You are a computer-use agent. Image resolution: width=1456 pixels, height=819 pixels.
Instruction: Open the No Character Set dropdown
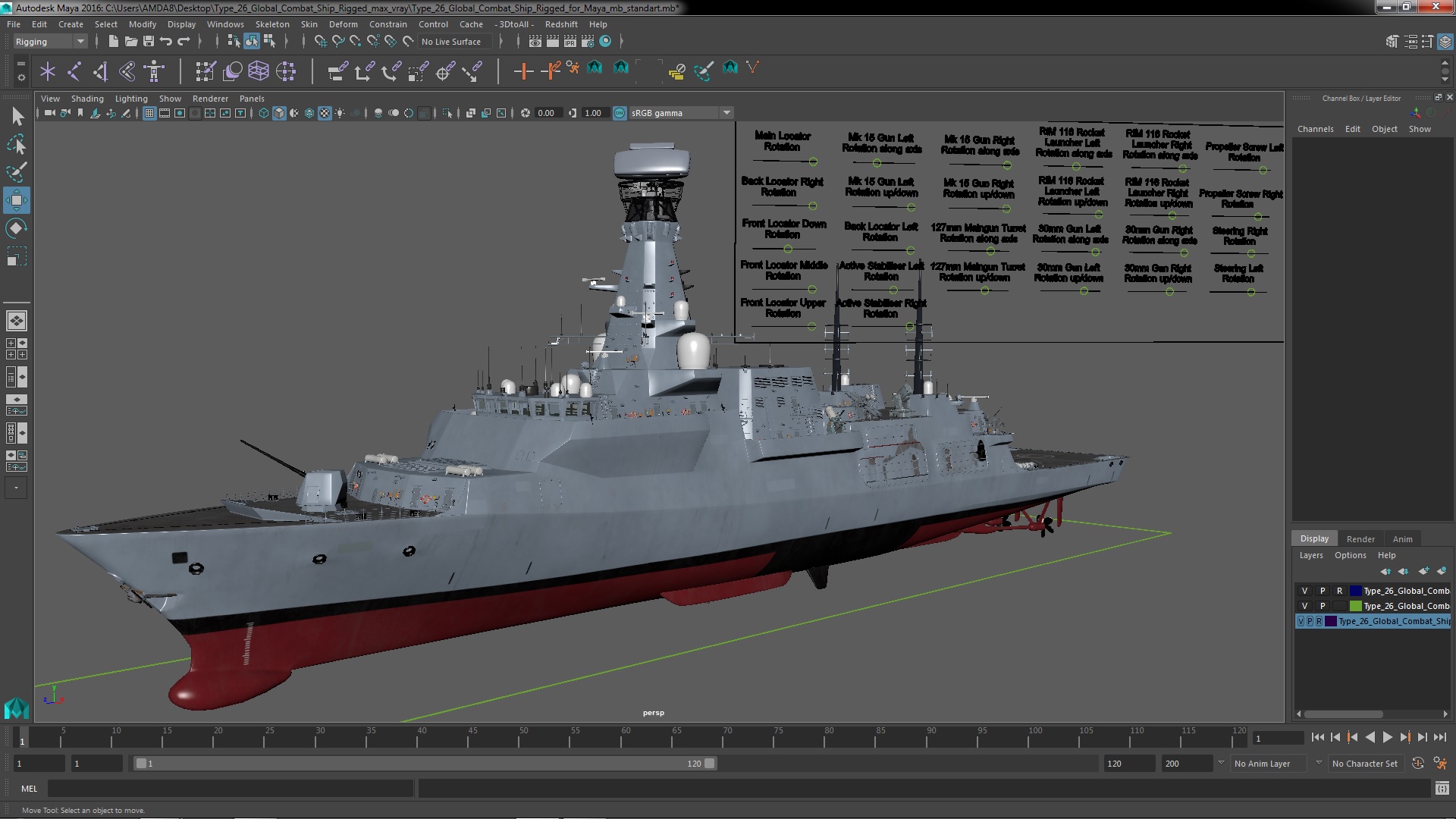[1368, 764]
